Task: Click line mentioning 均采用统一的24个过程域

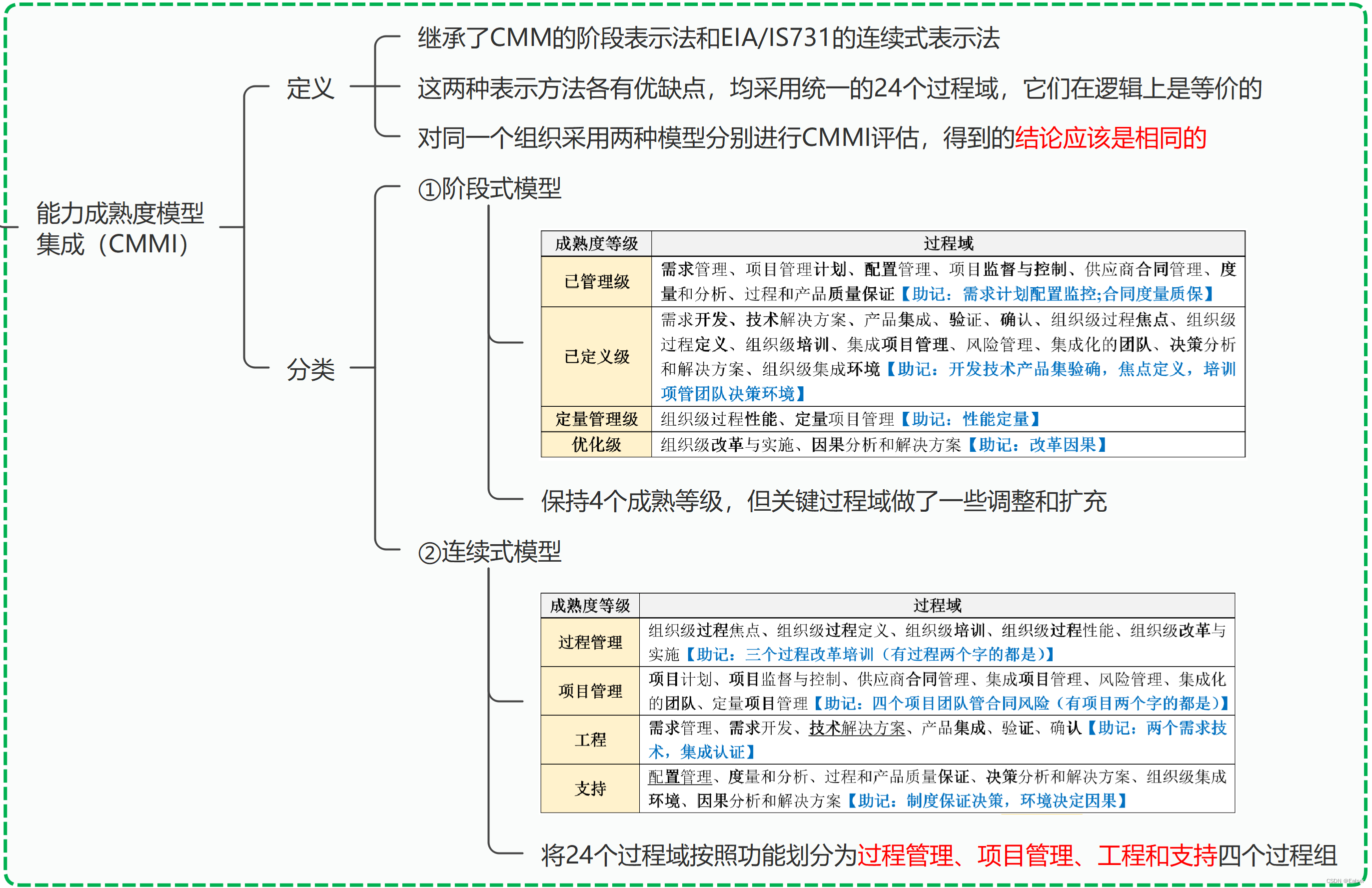Action: tap(839, 88)
